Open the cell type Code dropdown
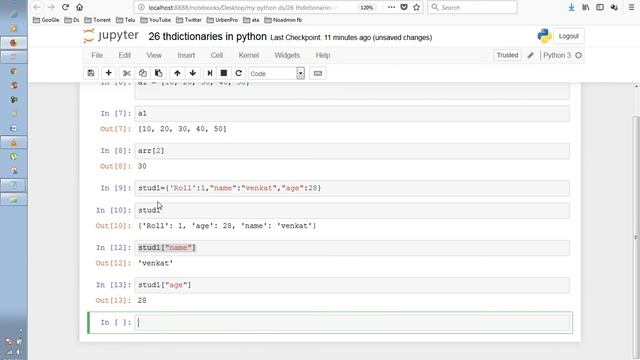The height and width of the screenshot is (360, 640). (276, 73)
